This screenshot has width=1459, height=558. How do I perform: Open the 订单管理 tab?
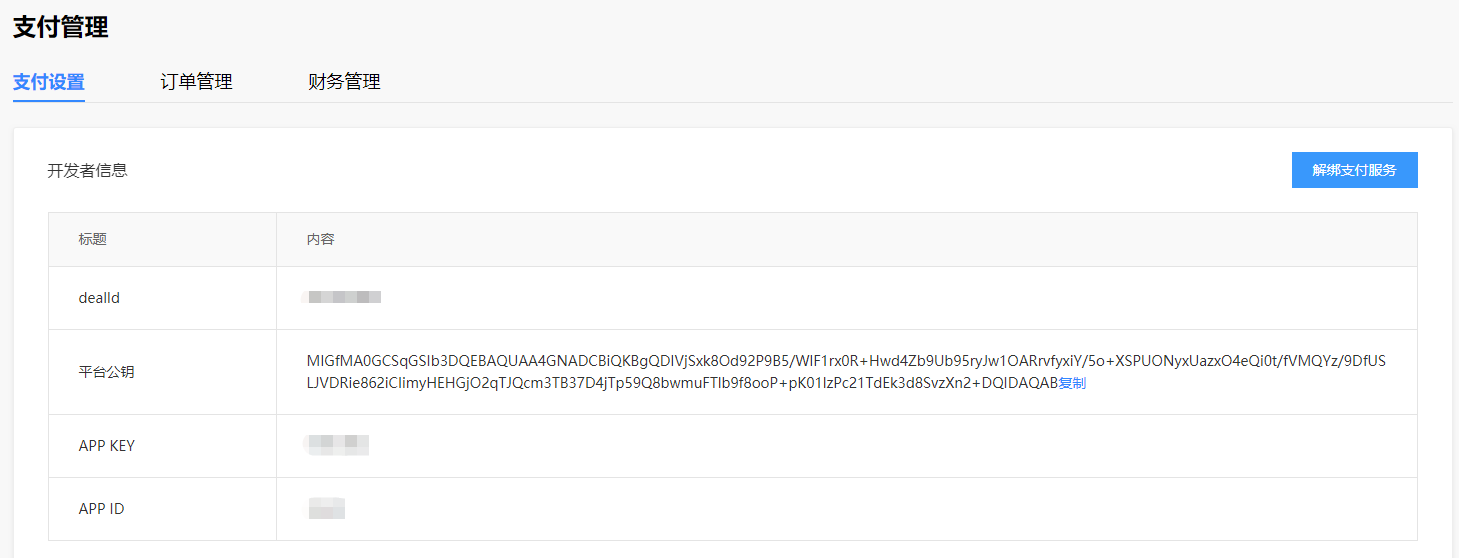pos(196,82)
